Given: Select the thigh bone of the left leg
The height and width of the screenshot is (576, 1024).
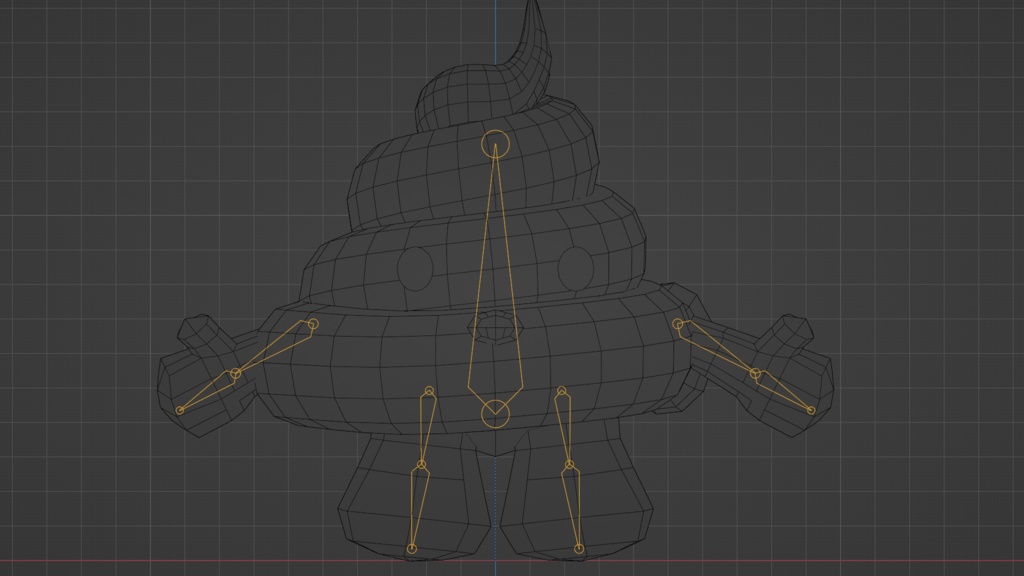Looking at the screenshot, I should [x=426, y=428].
